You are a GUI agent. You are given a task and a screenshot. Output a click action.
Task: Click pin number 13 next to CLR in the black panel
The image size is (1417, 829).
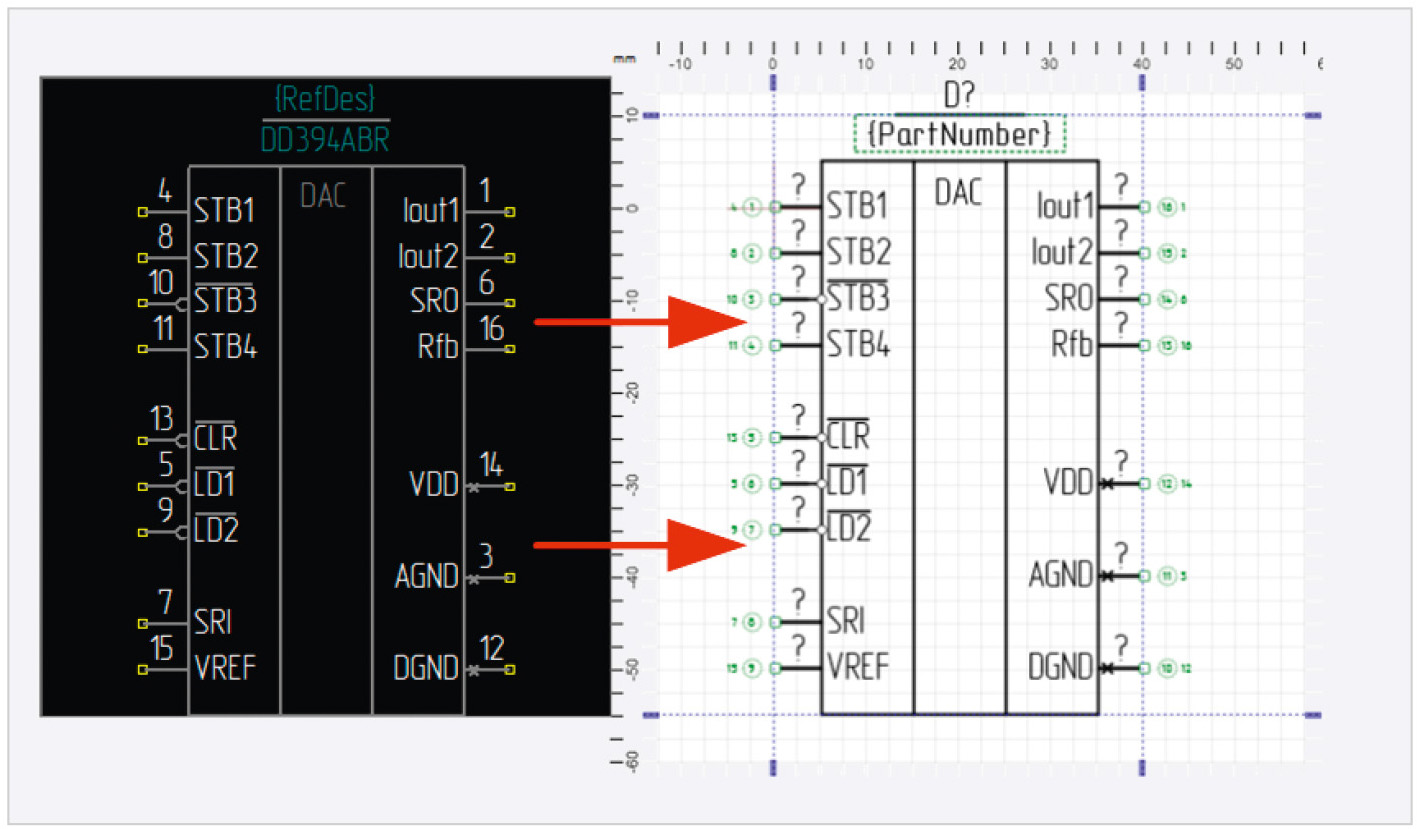pyautogui.click(x=163, y=418)
